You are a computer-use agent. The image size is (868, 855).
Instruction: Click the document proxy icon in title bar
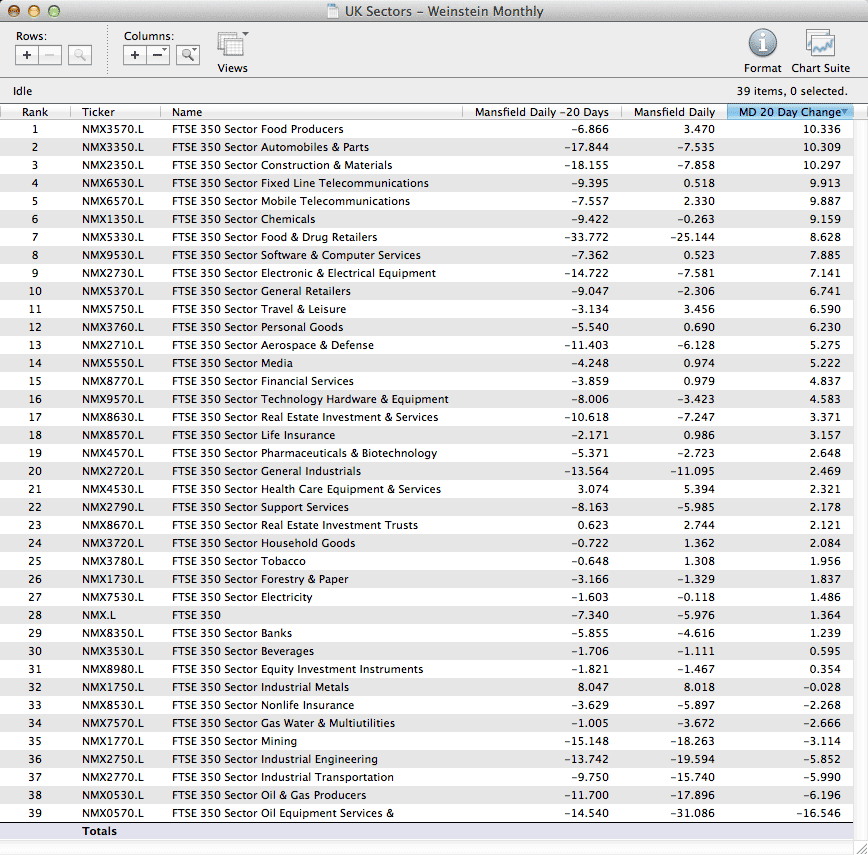[333, 12]
